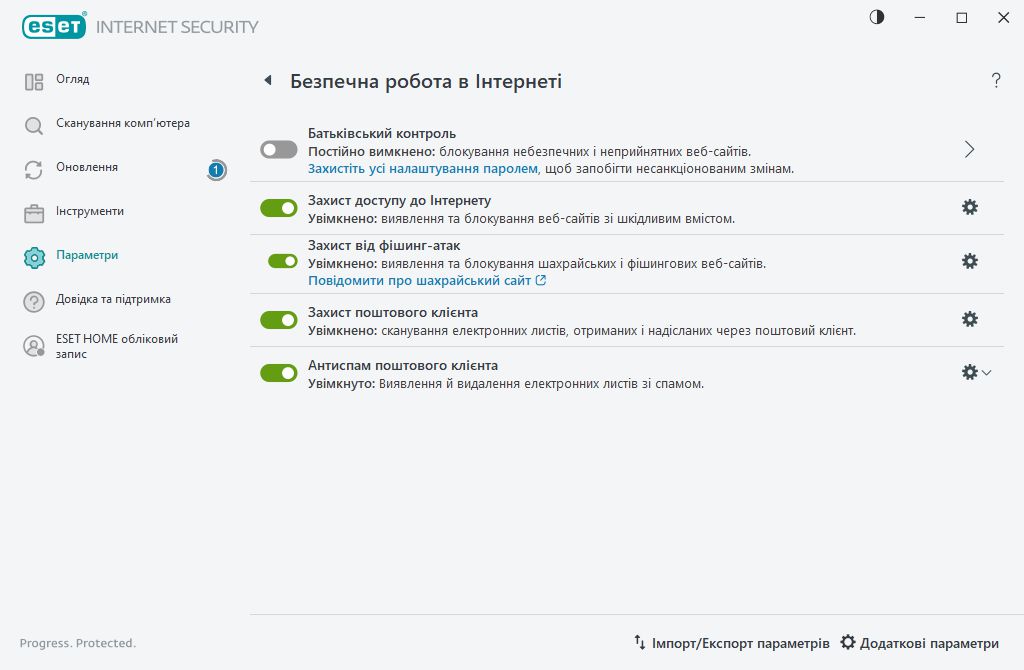Open settings gear for Захист доступу до Інтернету
1024x670 pixels.
click(969, 207)
